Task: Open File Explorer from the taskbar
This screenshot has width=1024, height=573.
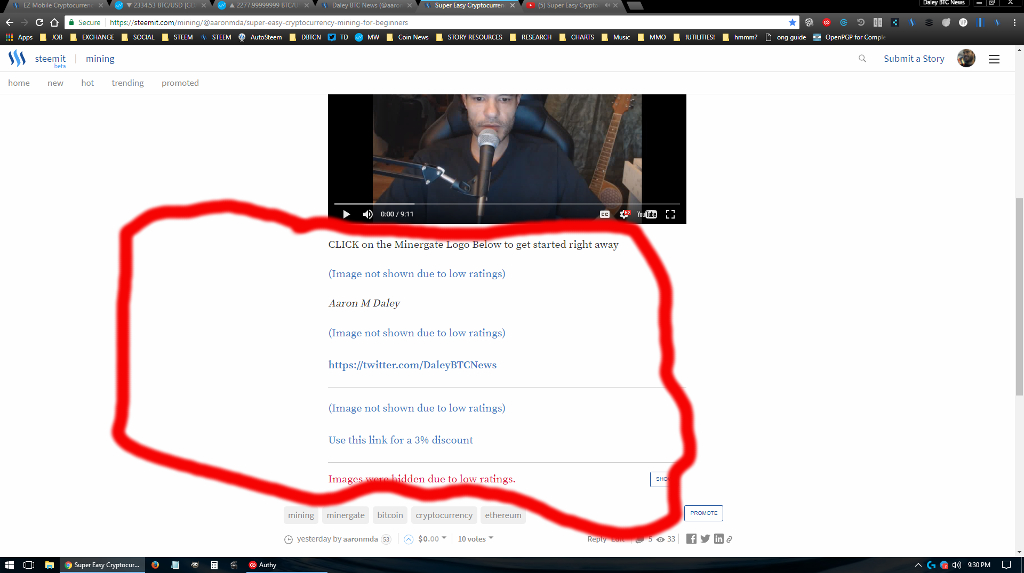Action: [49, 565]
